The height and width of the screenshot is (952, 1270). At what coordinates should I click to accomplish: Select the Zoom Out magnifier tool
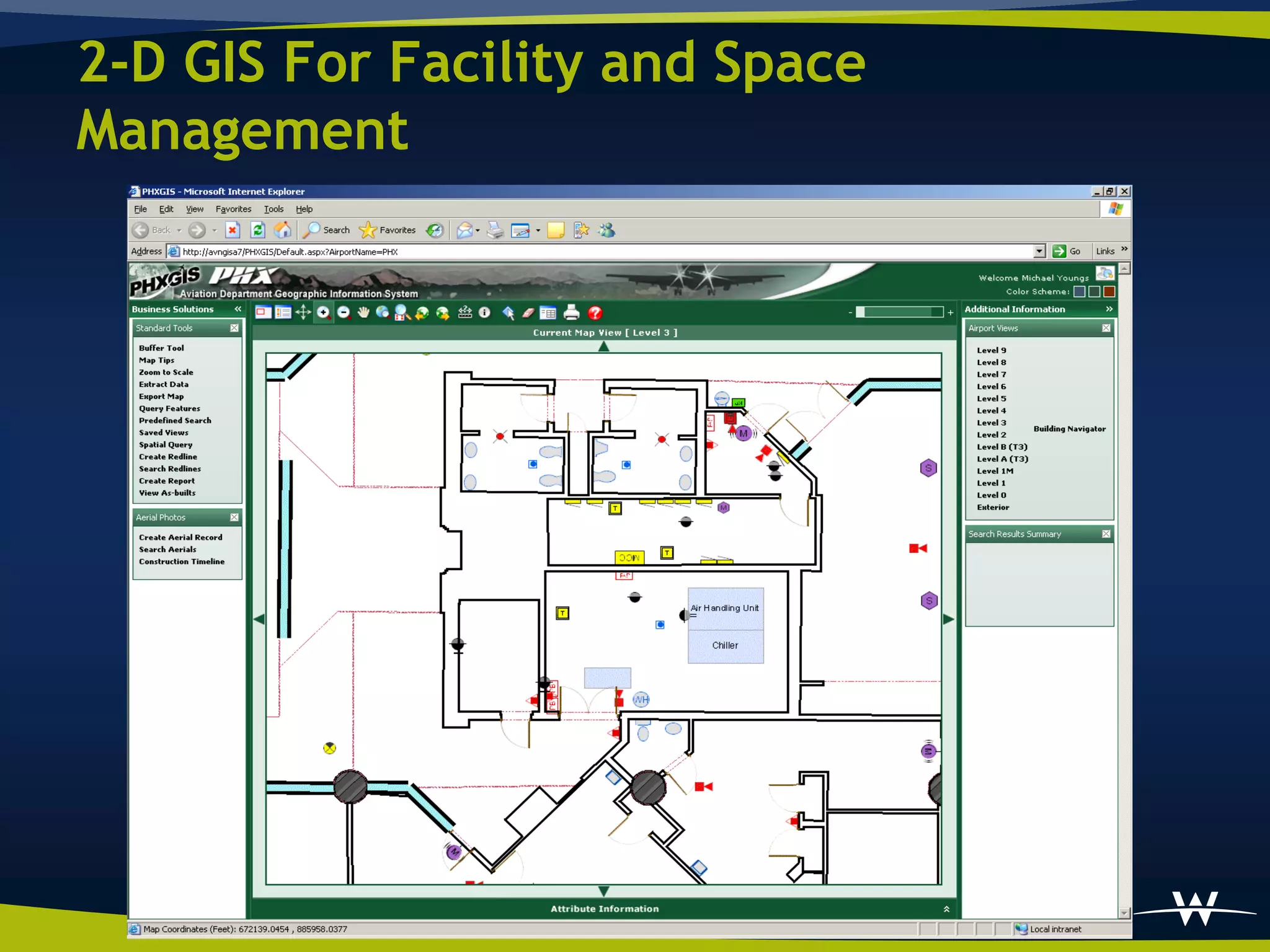344,313
